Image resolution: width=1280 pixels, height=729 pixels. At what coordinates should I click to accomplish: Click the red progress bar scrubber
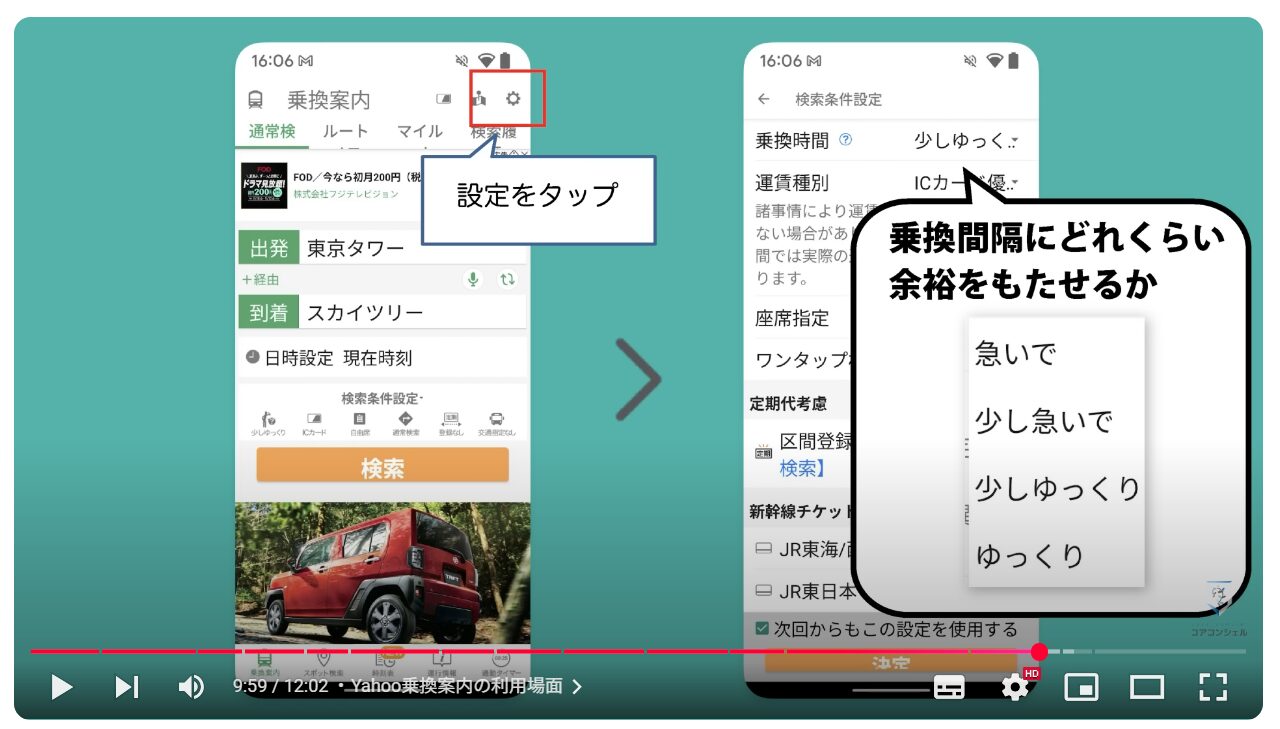pos(1039,652)
